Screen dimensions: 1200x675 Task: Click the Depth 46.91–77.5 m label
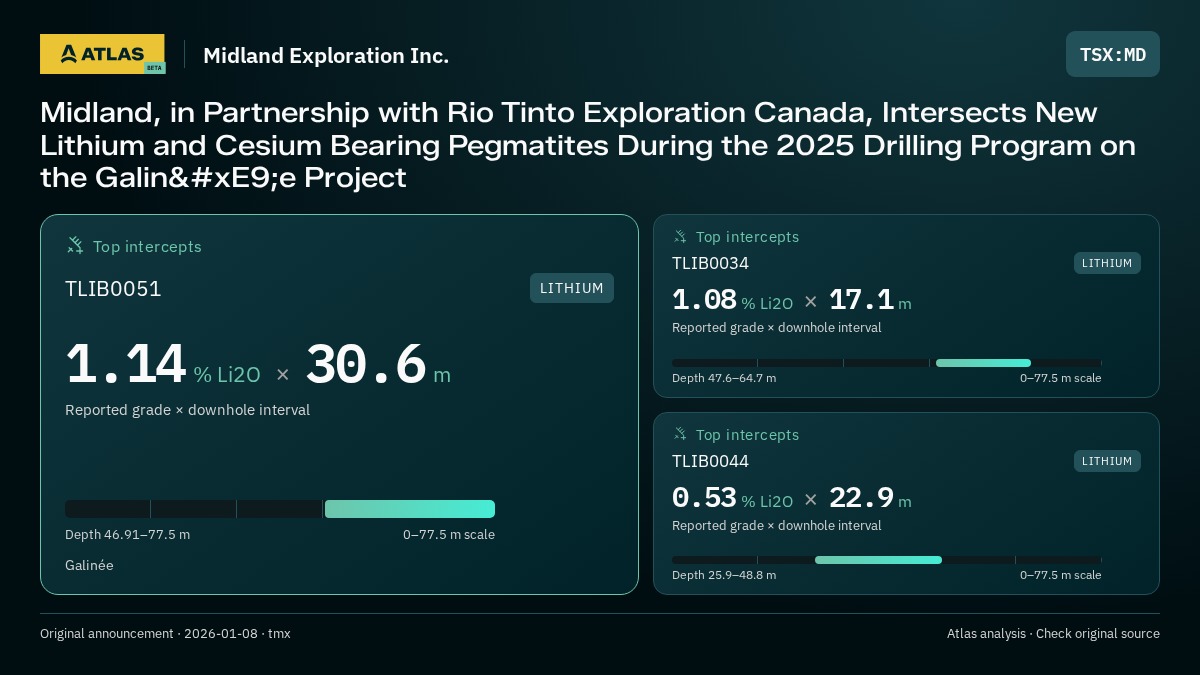pyautogui.click(x=127, y=535)
